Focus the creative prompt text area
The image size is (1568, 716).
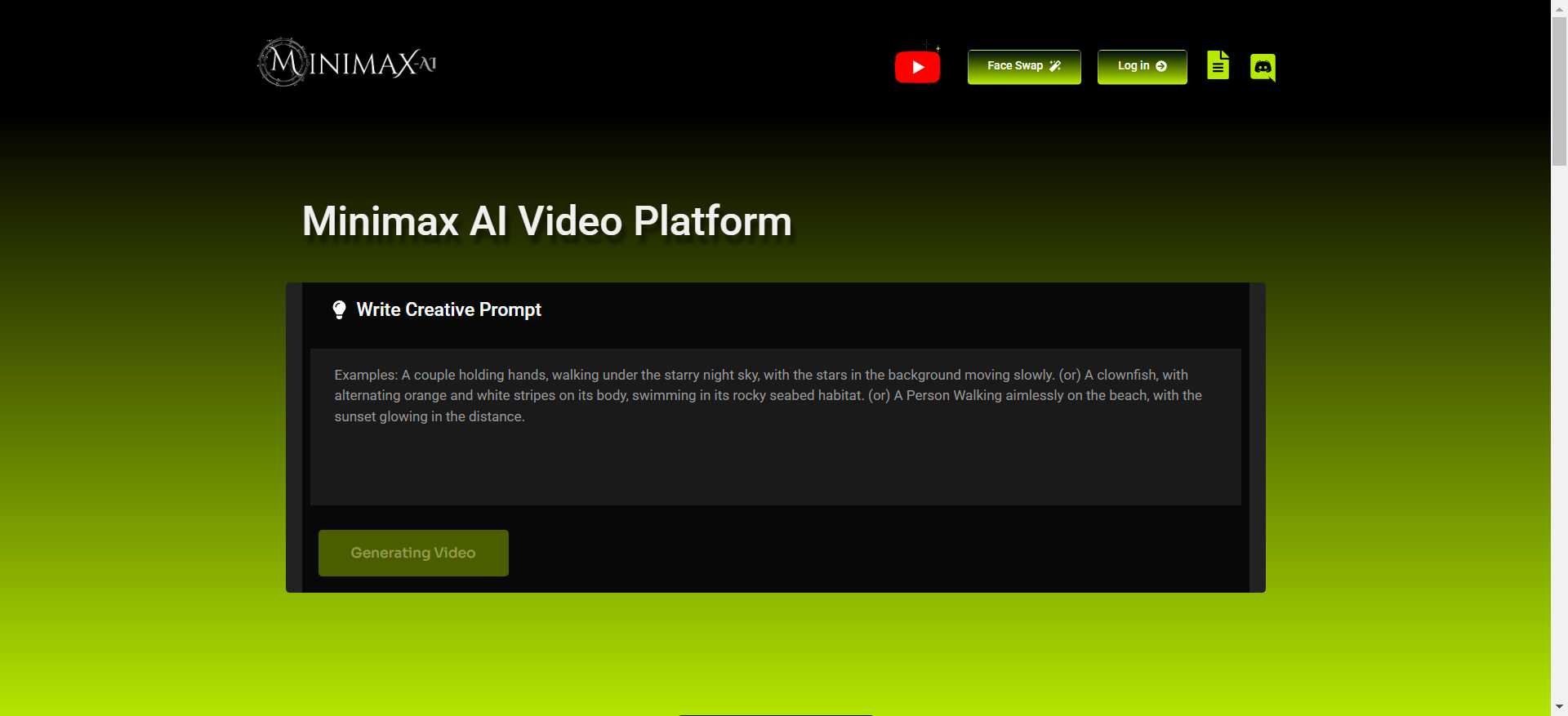point(776,427)
